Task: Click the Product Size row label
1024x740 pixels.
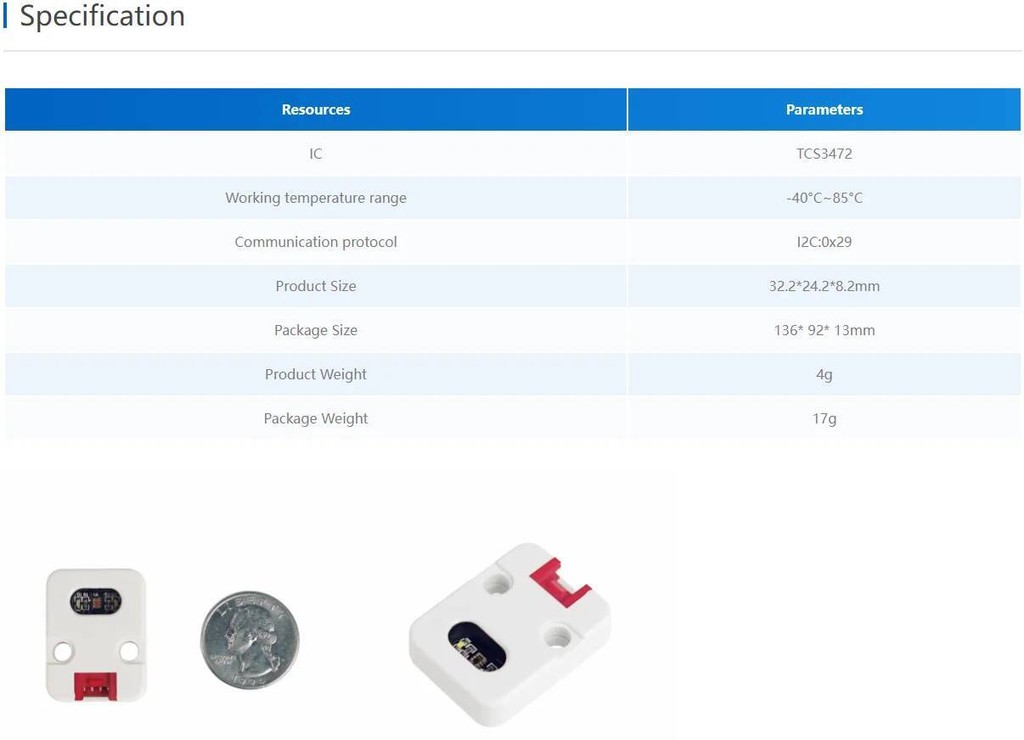Action: click(x=316, y=286)
